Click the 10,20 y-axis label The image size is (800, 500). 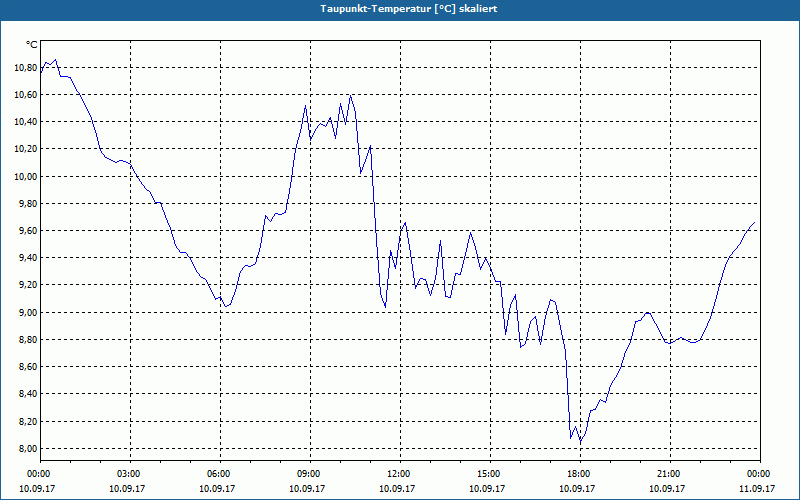(x=25, y=149)
